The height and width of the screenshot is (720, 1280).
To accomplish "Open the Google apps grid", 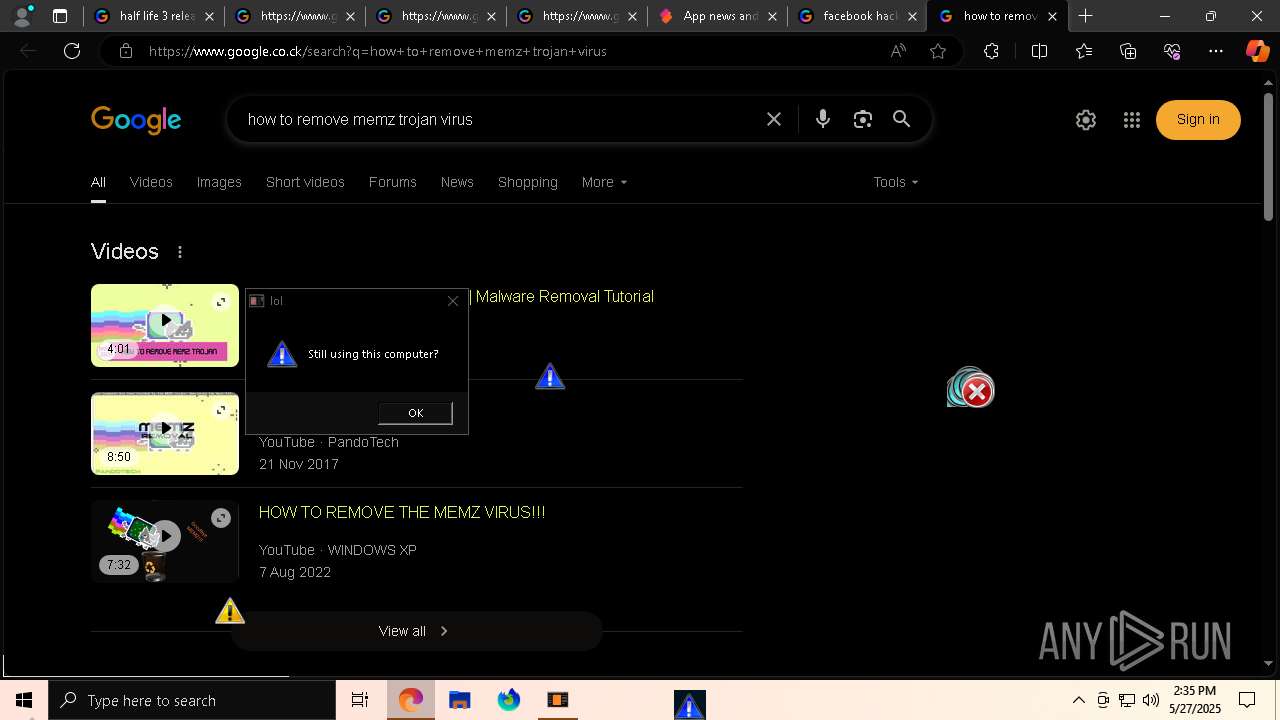I will (x=1132, y=120).
